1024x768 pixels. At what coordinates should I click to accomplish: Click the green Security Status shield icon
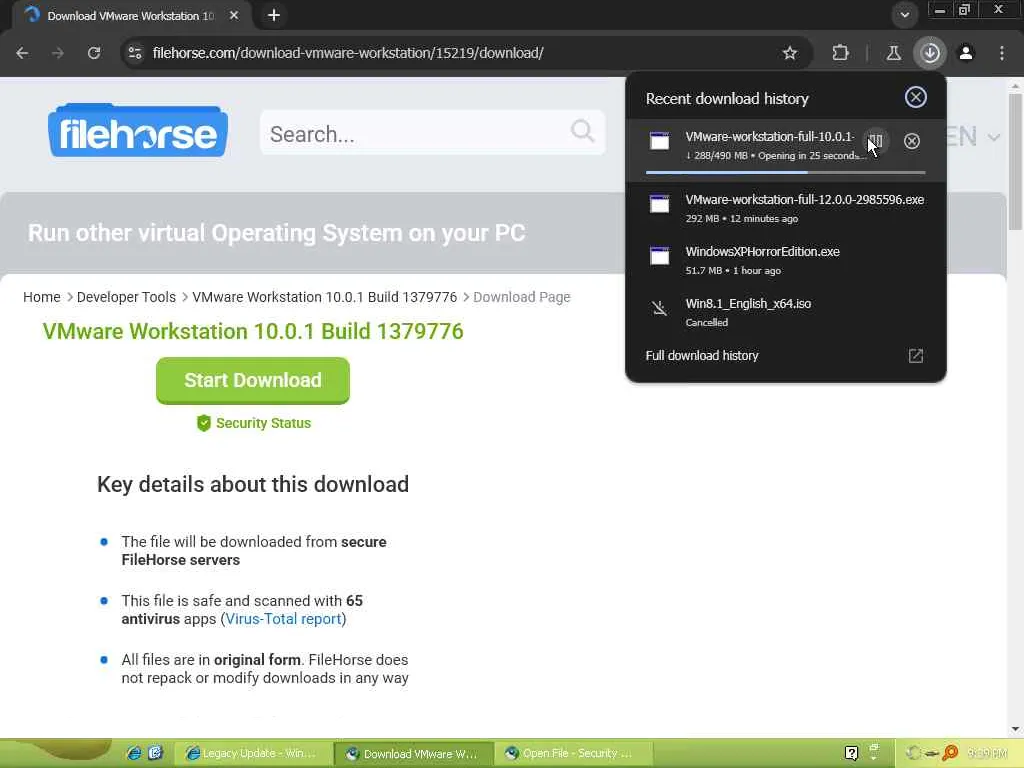pyautogui.click(x=204, y=423)
